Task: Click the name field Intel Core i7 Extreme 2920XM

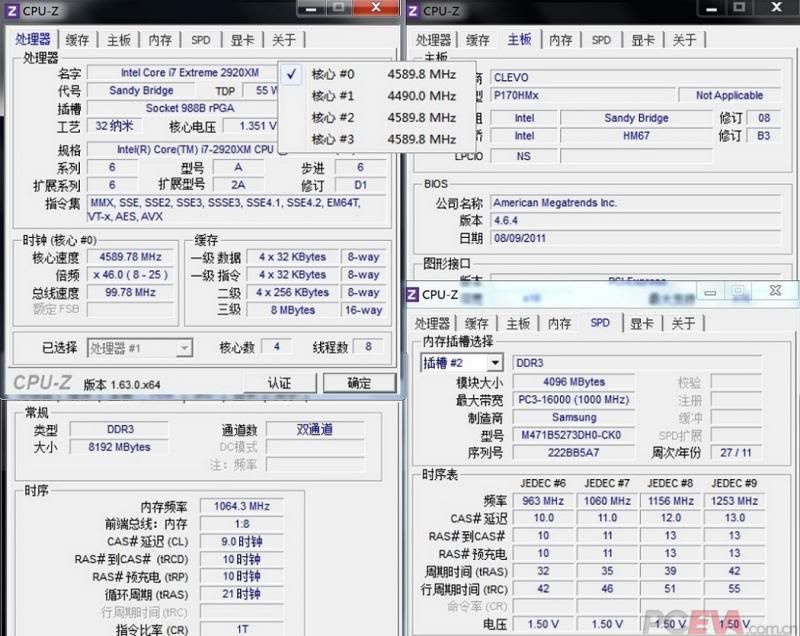Action: [x=190, y=73]
